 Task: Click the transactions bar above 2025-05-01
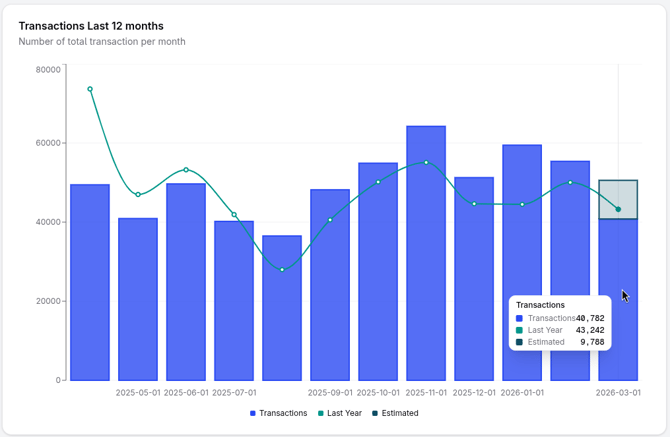pyautogui.click(x=138, y=299)
